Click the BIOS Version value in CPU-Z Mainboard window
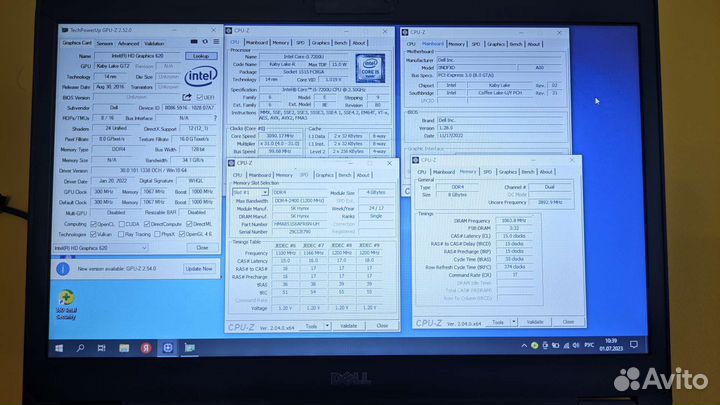 coord(501,128)
